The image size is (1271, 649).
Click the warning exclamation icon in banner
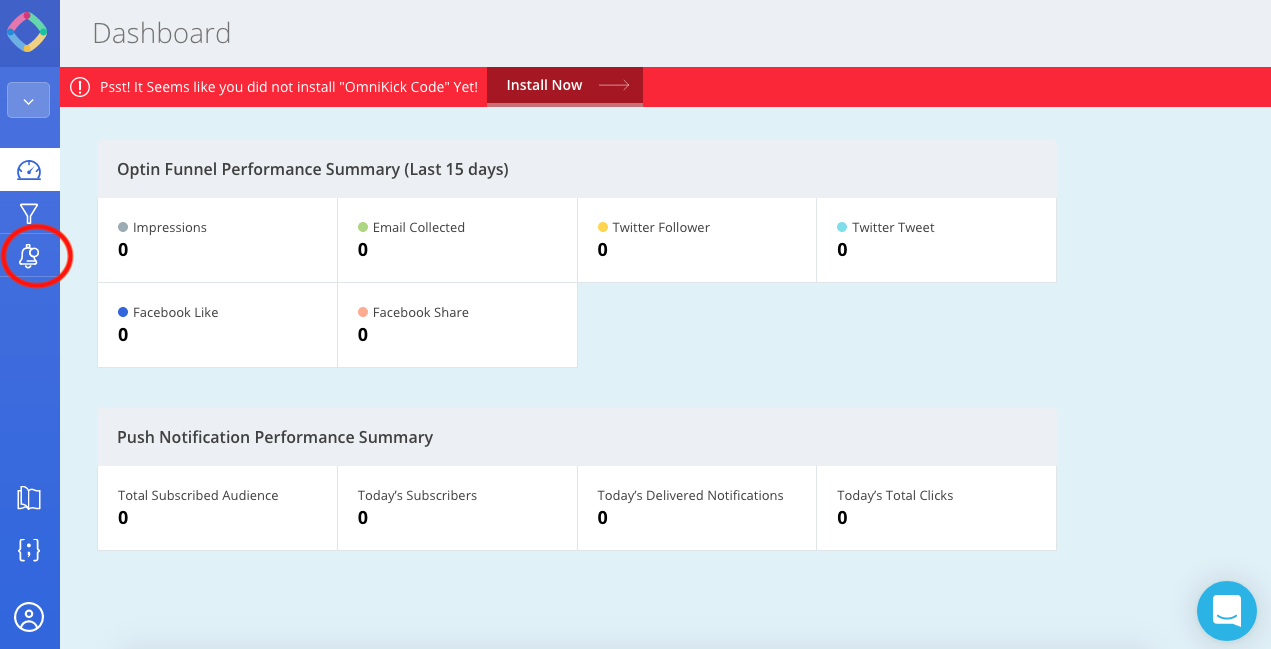pyautogui.click(x=80, y=87)
